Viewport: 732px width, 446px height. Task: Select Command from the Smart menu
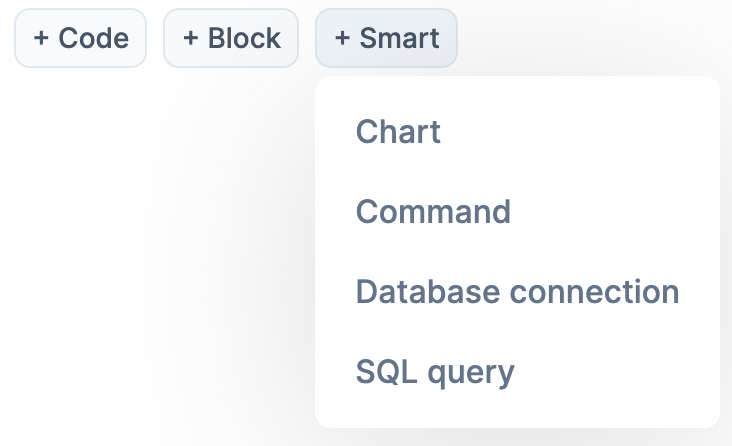click(433, 212)
